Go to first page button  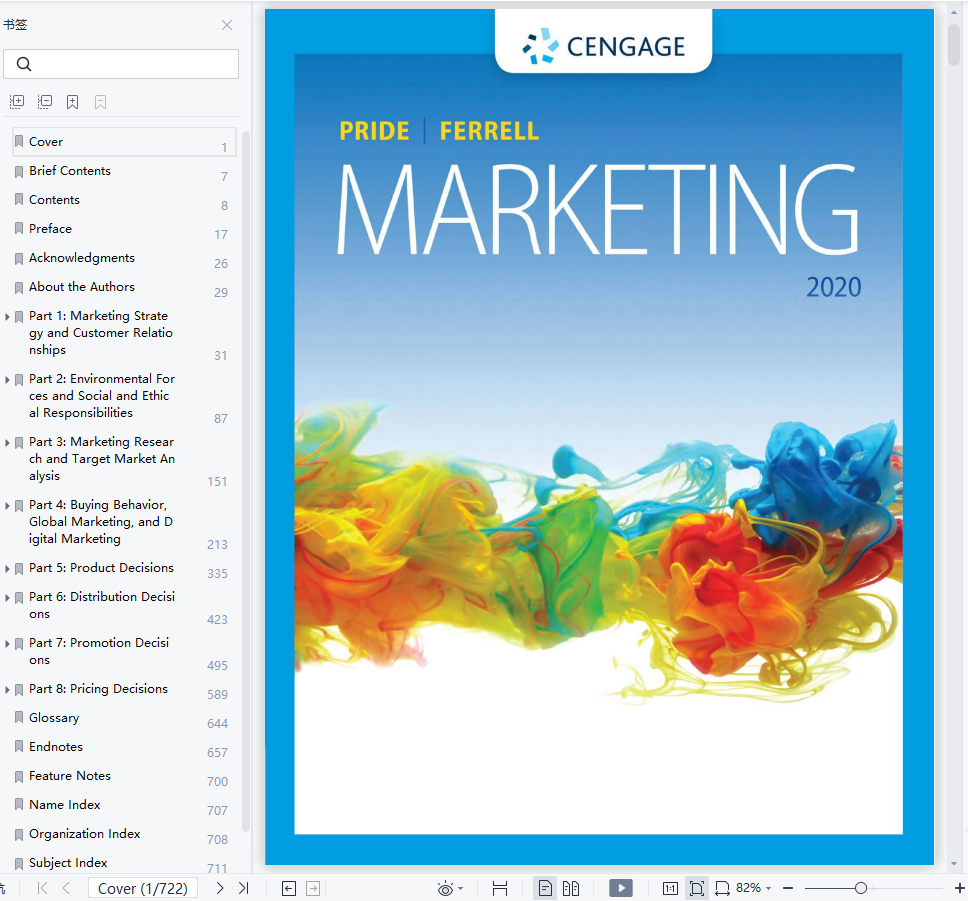click(x=42, y=889)
